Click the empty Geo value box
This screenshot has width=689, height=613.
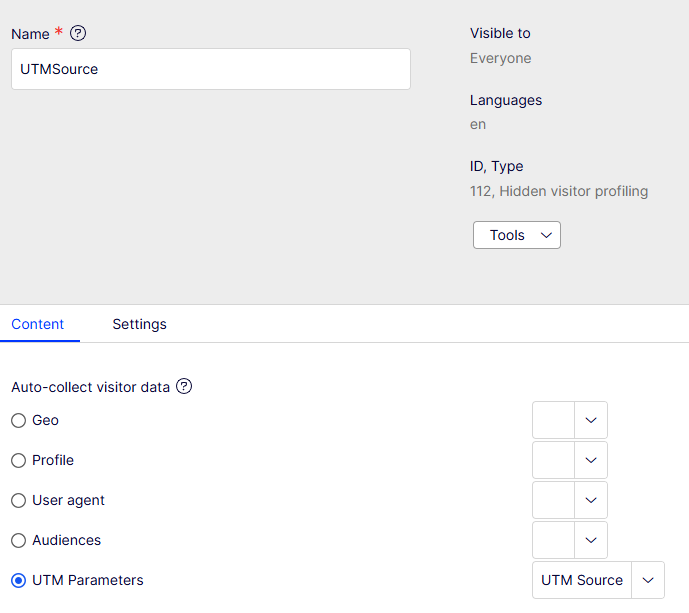point(553,420)
